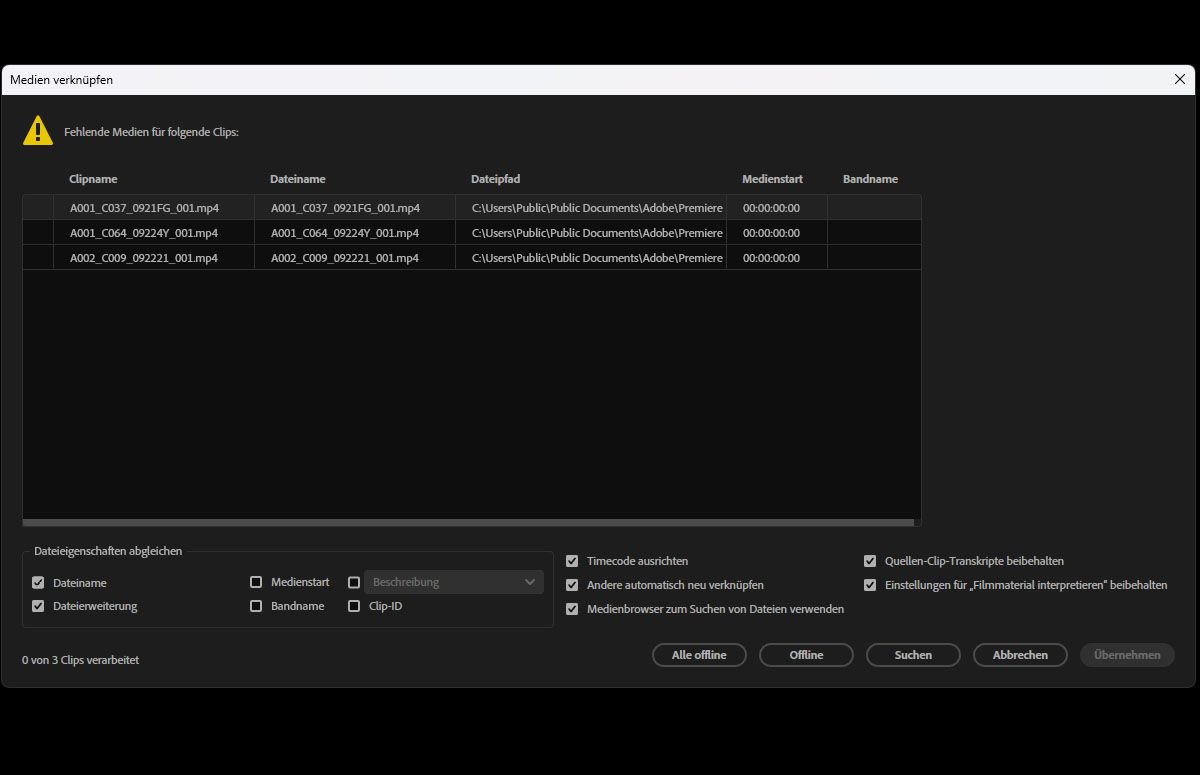Enable the Medienstart checkbox
This screenshot has height=775, width=1200.
[256, 582]
